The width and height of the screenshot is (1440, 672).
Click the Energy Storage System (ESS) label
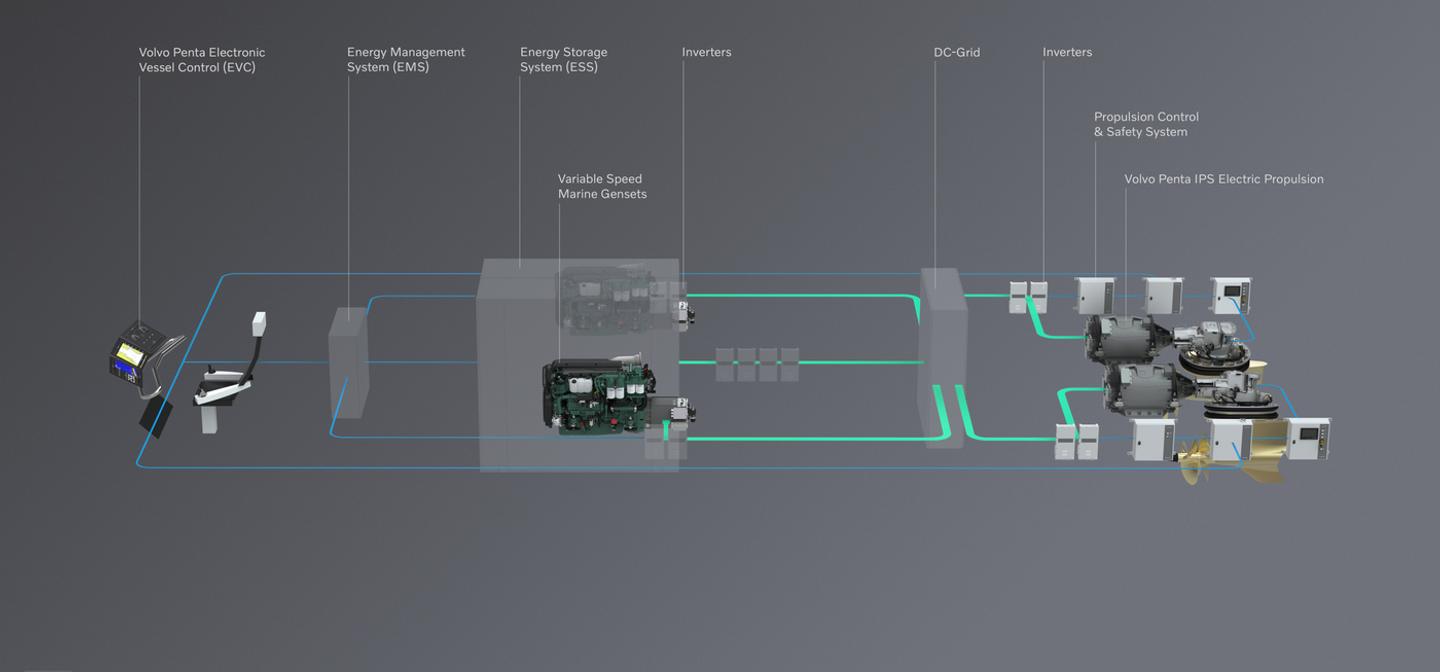tap(563, 60)
